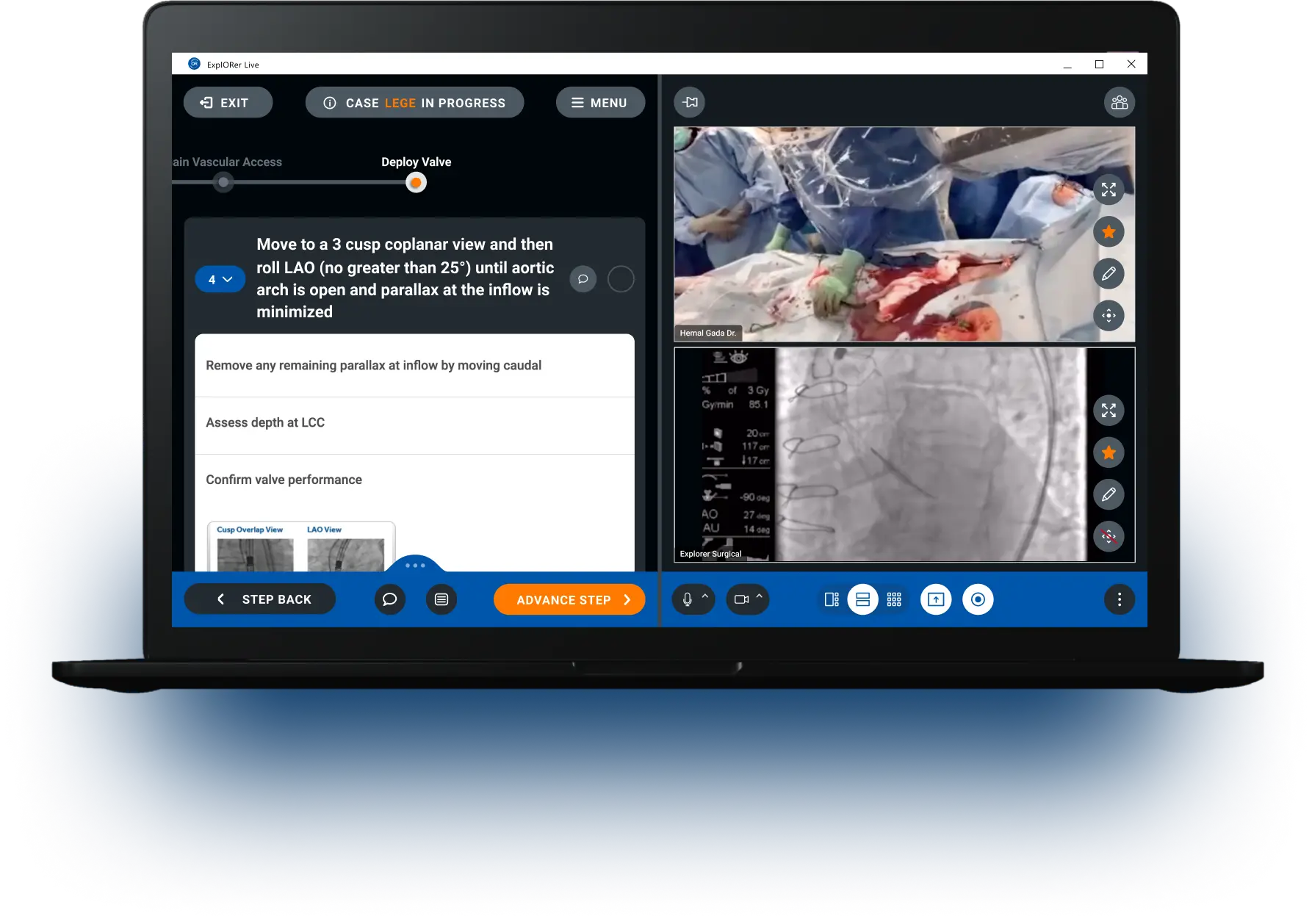Mark the Explorer Surgical feed as favorite
Image resolution: width=1312 pixels, height=924 pixels.
pyautogui.click(x=1109, y=452)
